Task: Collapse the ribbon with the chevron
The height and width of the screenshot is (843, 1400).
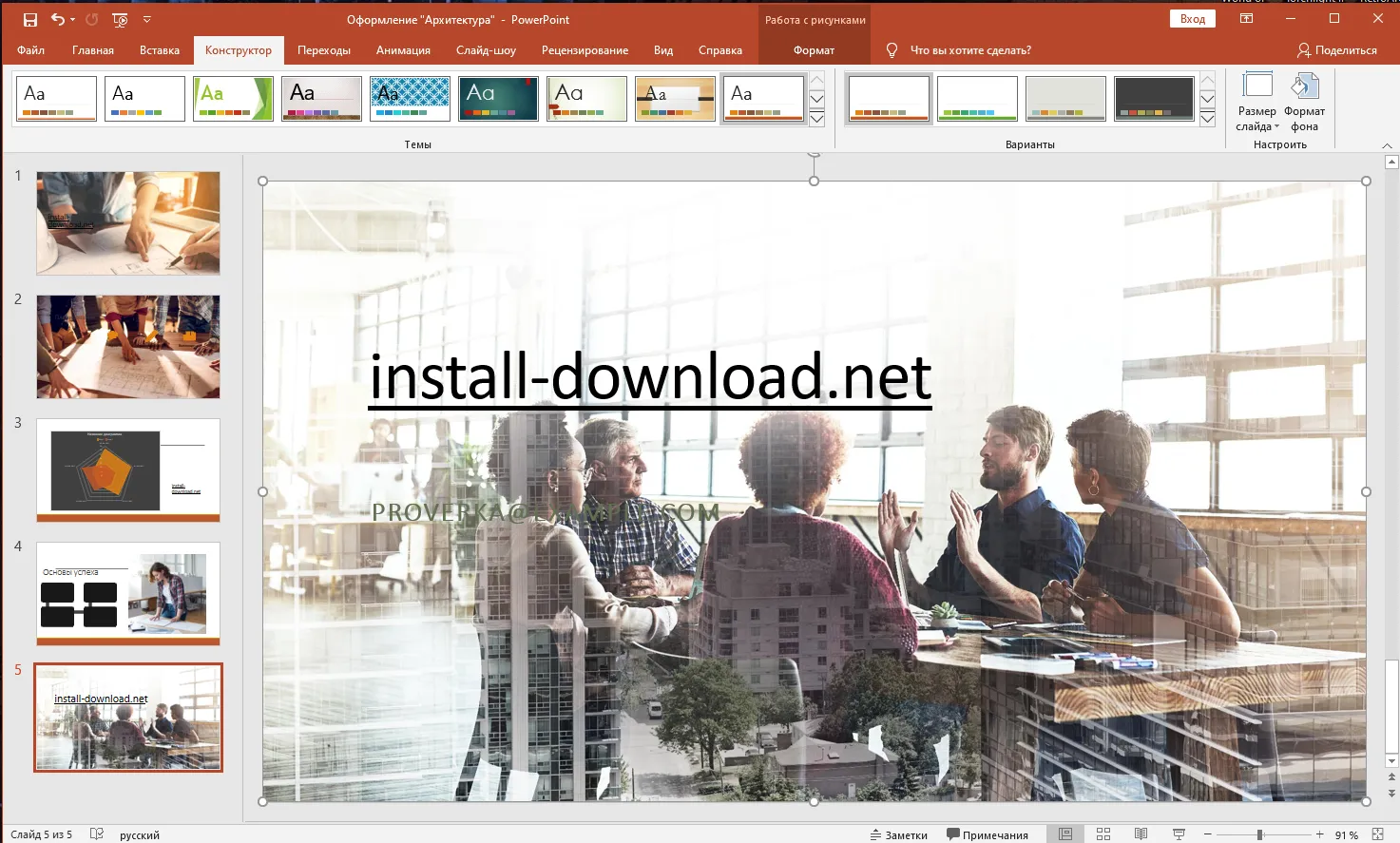Action: pos(1387,145)
